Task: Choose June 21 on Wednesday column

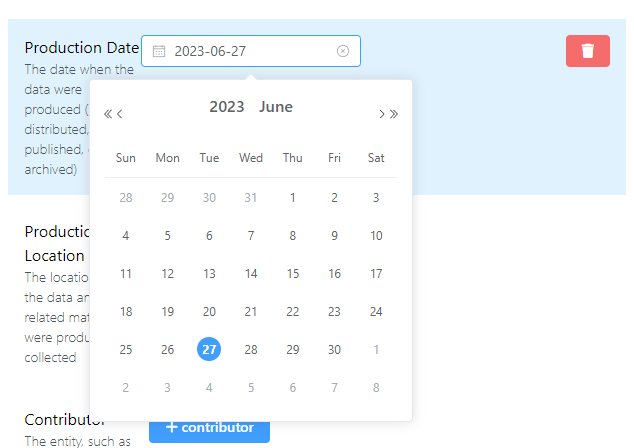Action: tap(251, 312)
